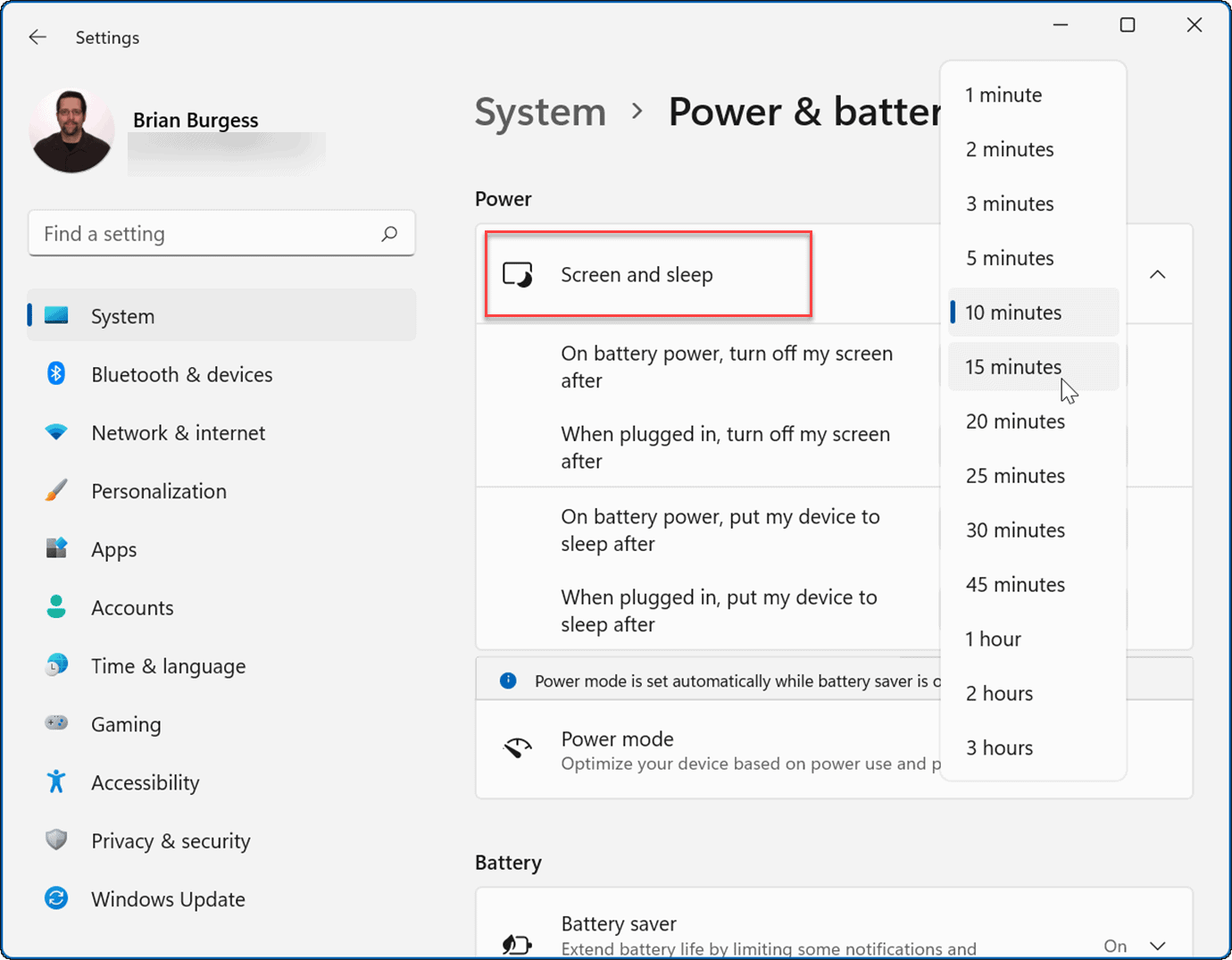Image resolution: width=1232 pixels, height=960 pixels.
Task: Click the "System" breadcrumb link
Action: pos(539,111)
